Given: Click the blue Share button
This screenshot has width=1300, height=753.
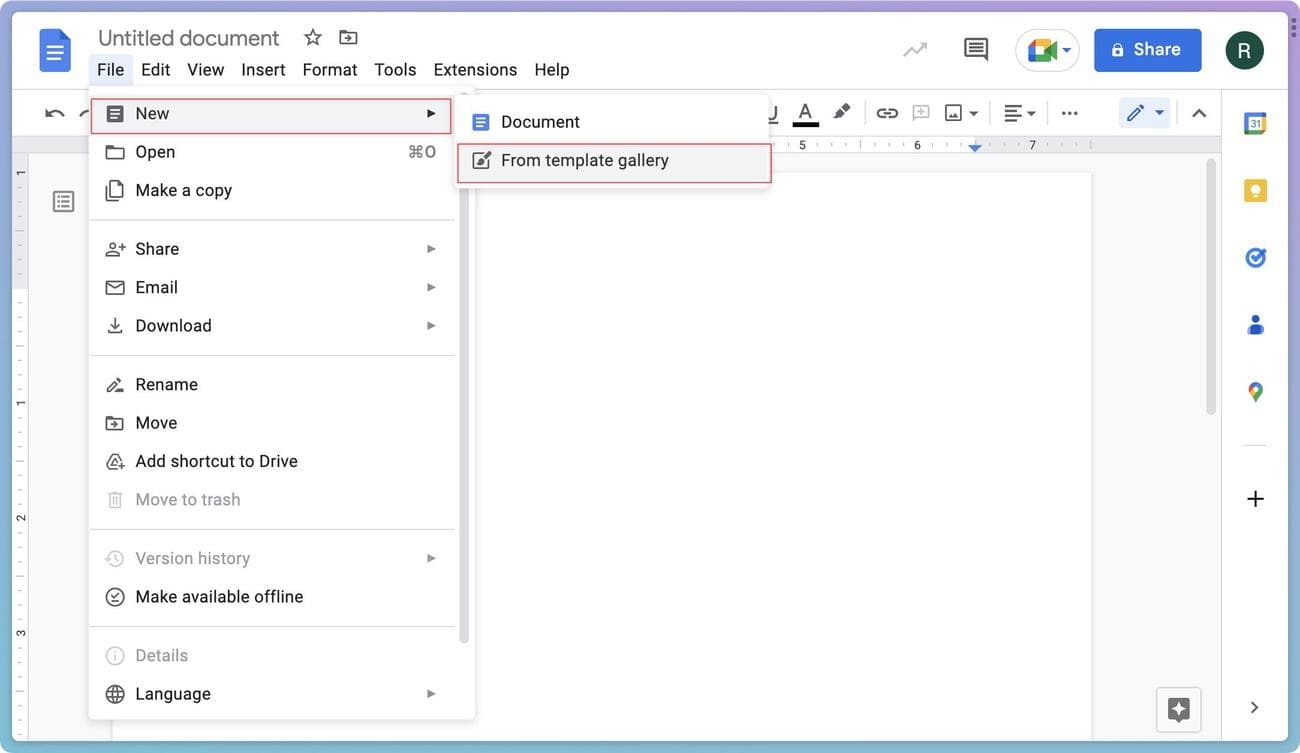Looking at the screenshot, I should click(1146, 50).
